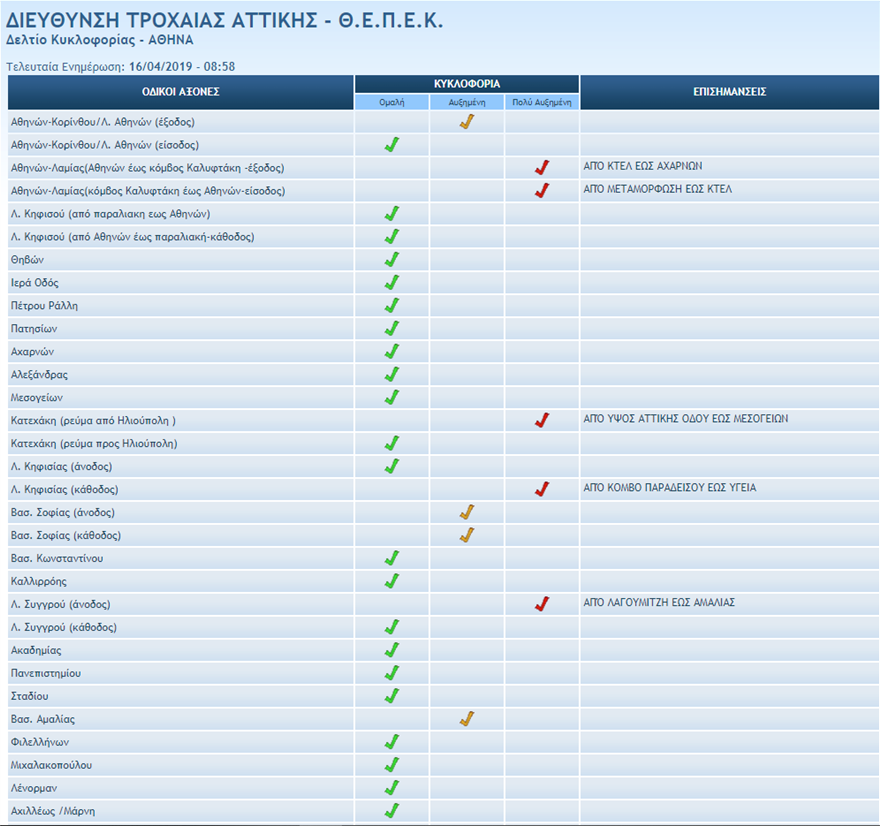The width and height of the screenshot is (880, 826).
Task: Click orange checkmark for Αθηνών-Κορίνθου (έξοδος)
Action: point(467,122)
